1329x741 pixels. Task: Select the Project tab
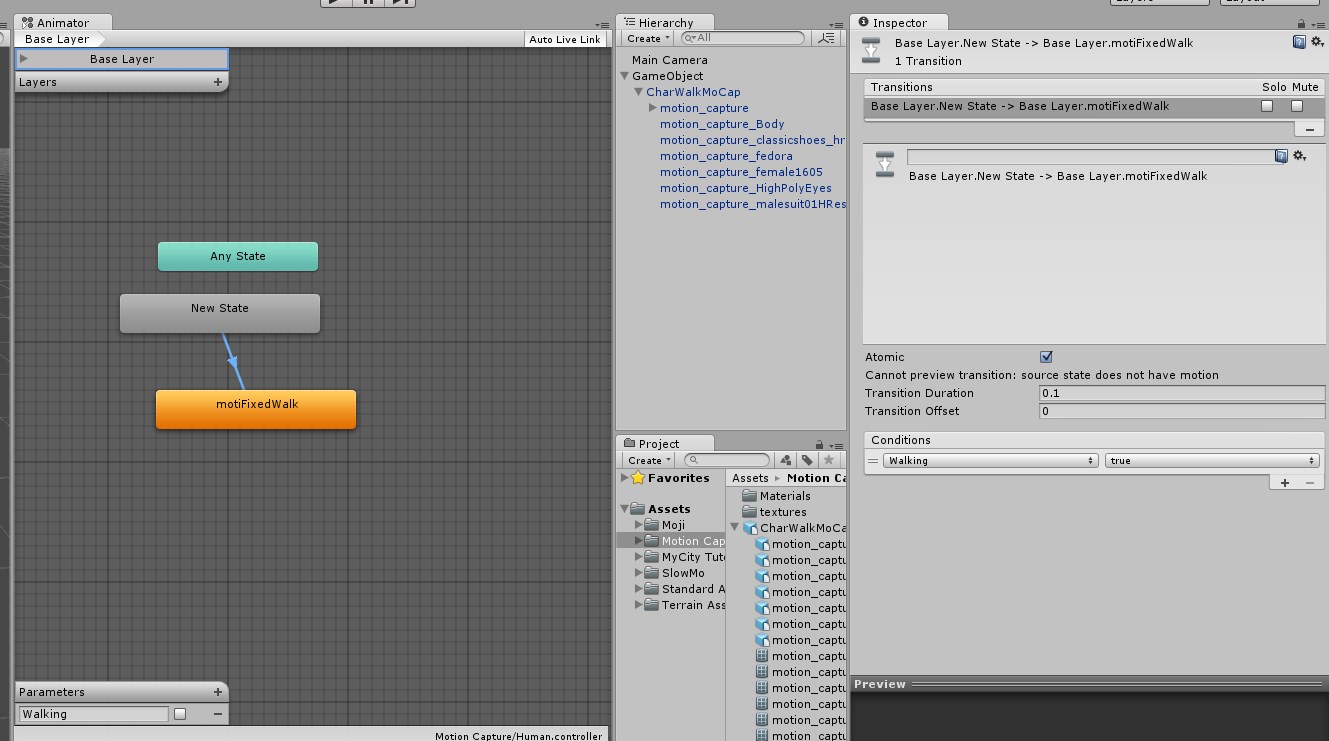click(658, 443)
